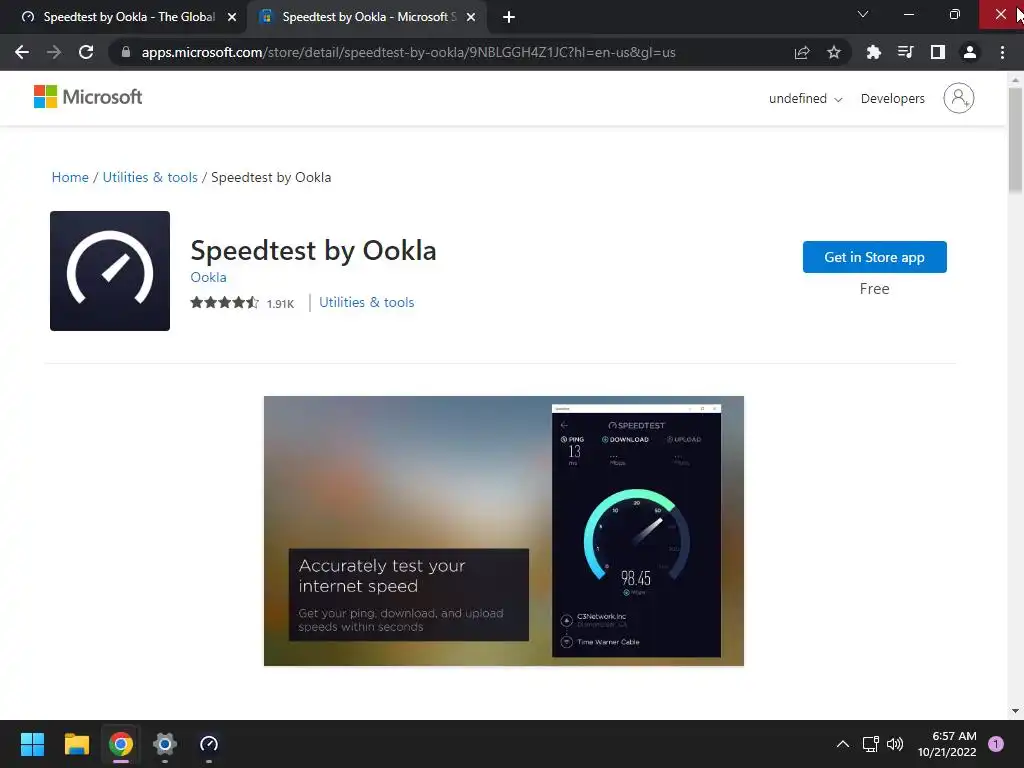Click the volume speaker tray icon

895,744
